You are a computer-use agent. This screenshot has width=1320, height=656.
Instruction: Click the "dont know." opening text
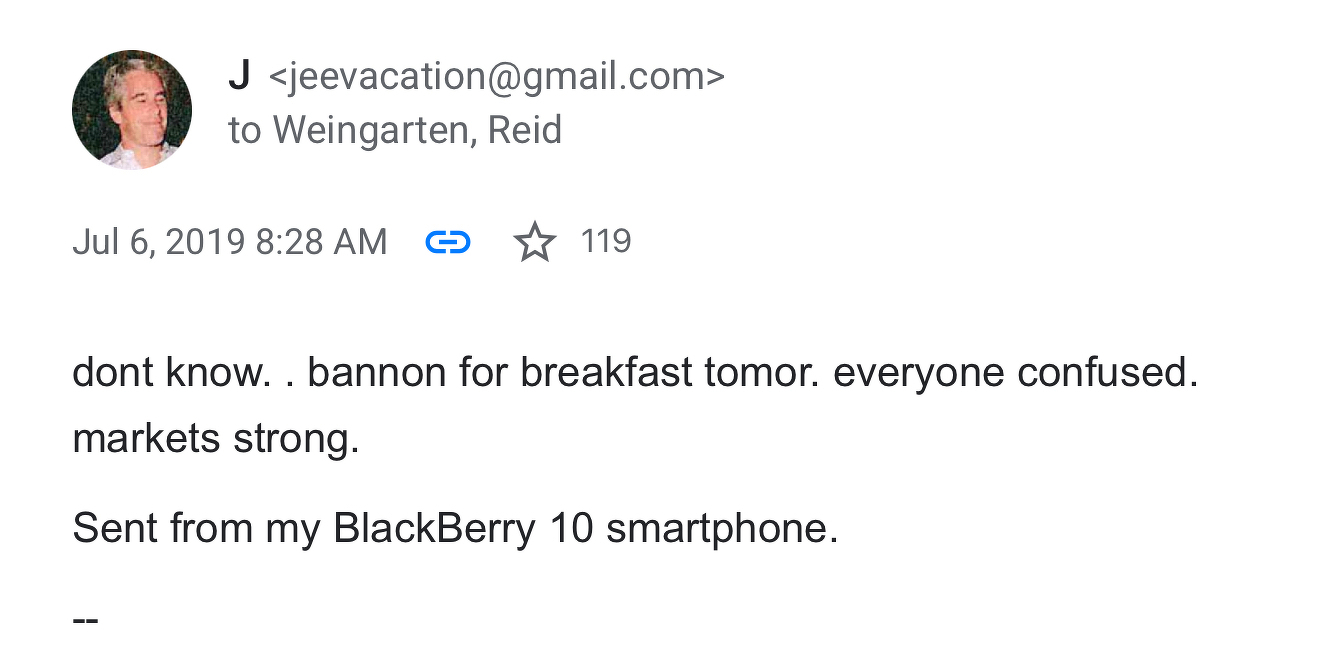pyautogui.click(x=171, y=373)
